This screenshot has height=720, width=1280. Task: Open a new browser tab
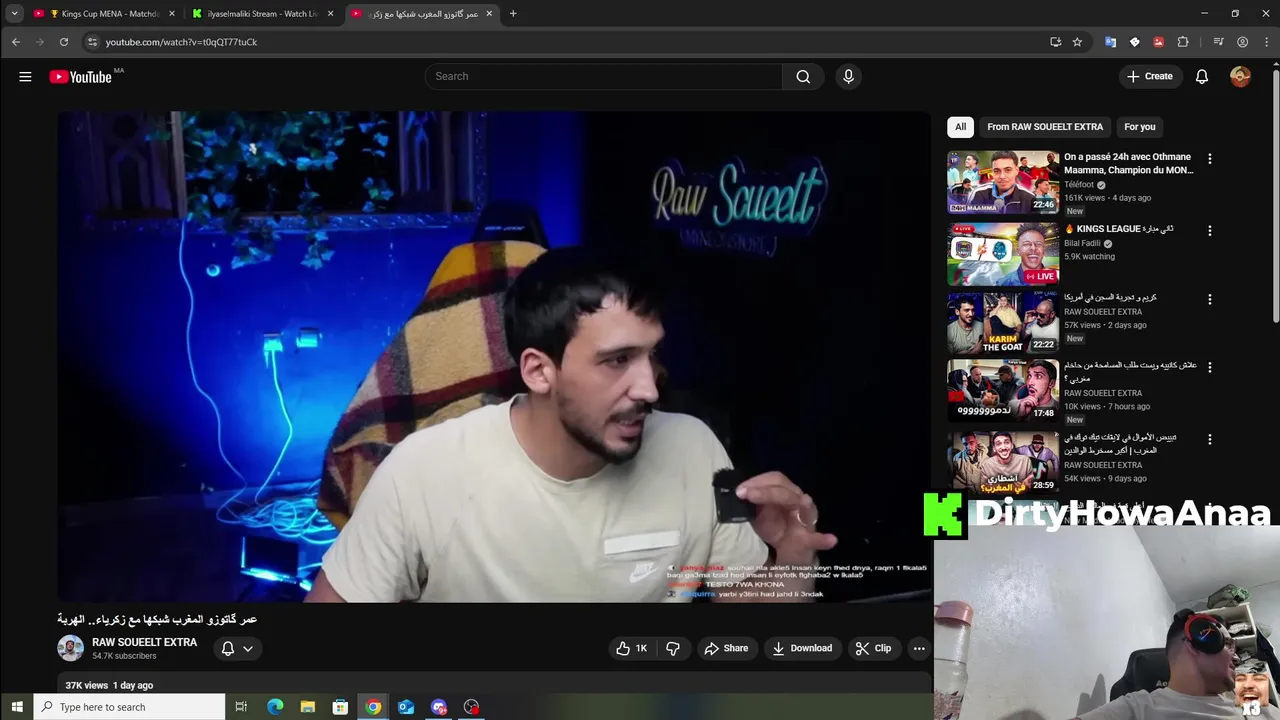click(x=513, y=14)
